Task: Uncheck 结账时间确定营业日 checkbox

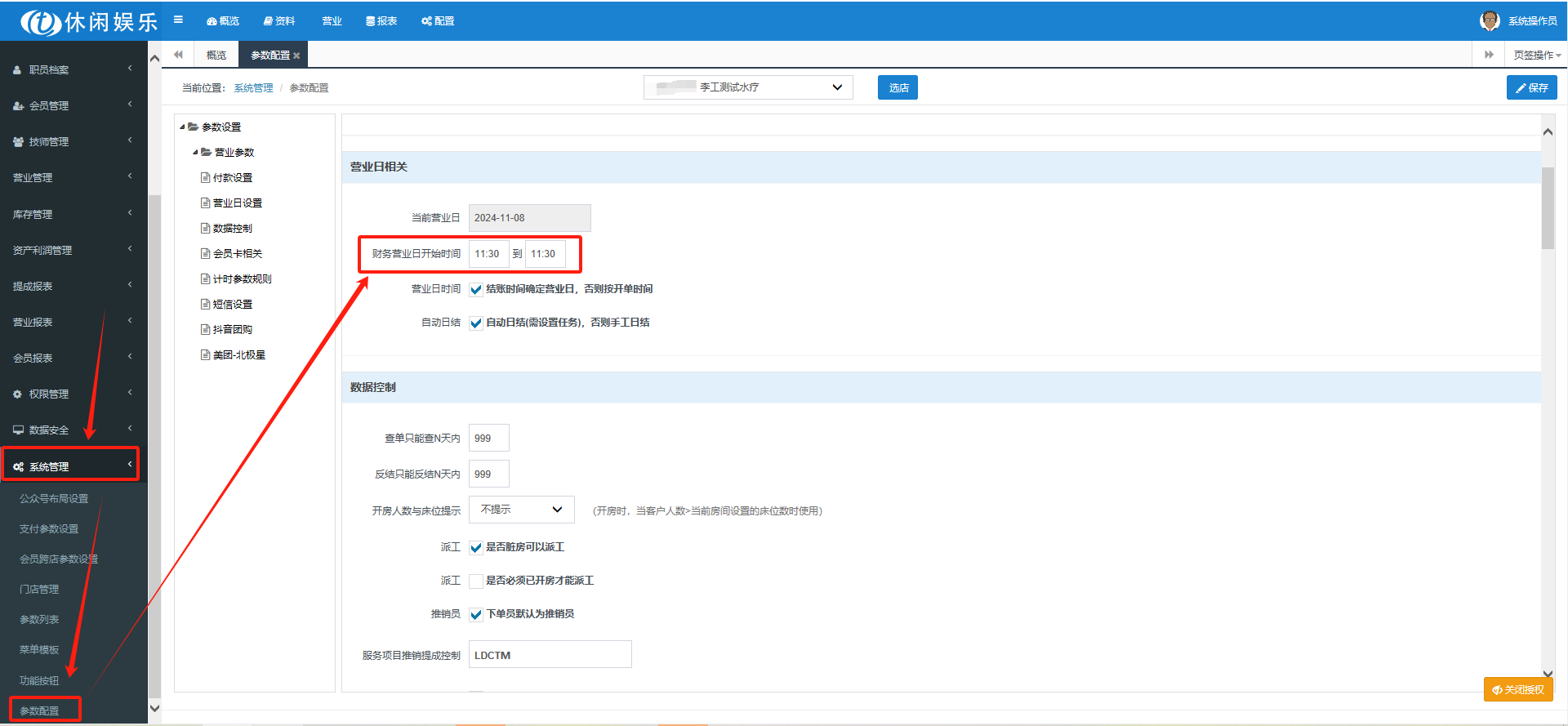Action: click(476, 289)
